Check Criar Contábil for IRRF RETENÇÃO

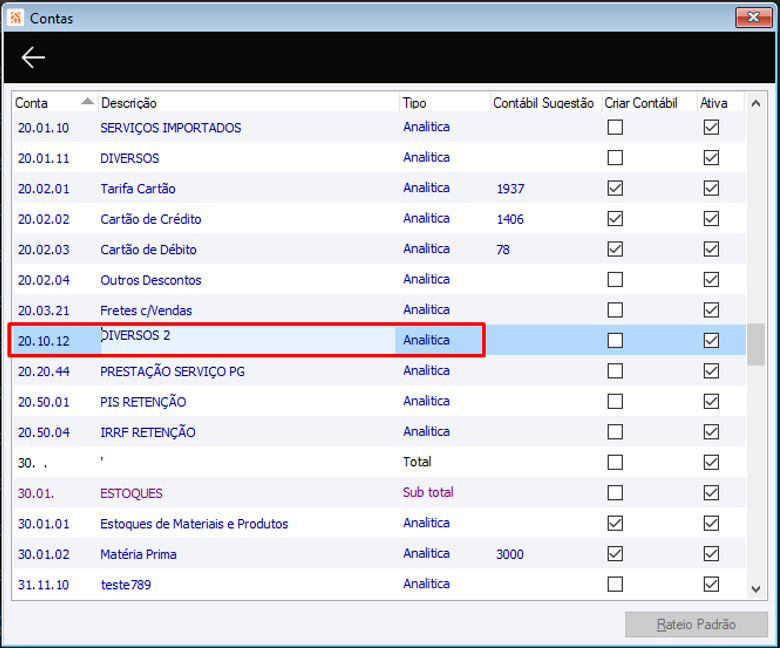(x=615, y=432)
